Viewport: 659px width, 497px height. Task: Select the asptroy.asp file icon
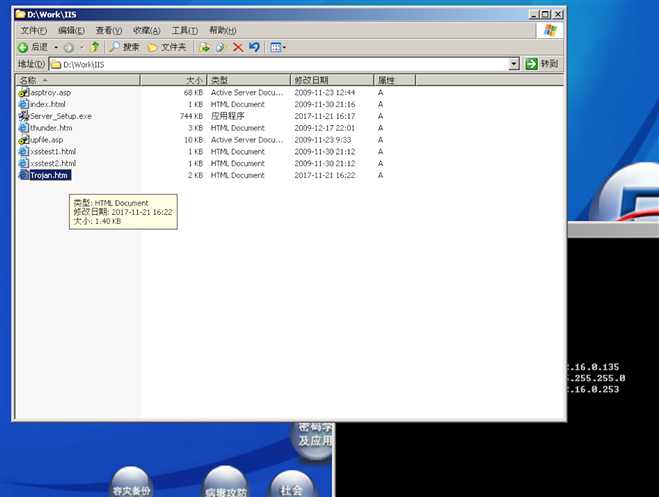coord(24,92)
